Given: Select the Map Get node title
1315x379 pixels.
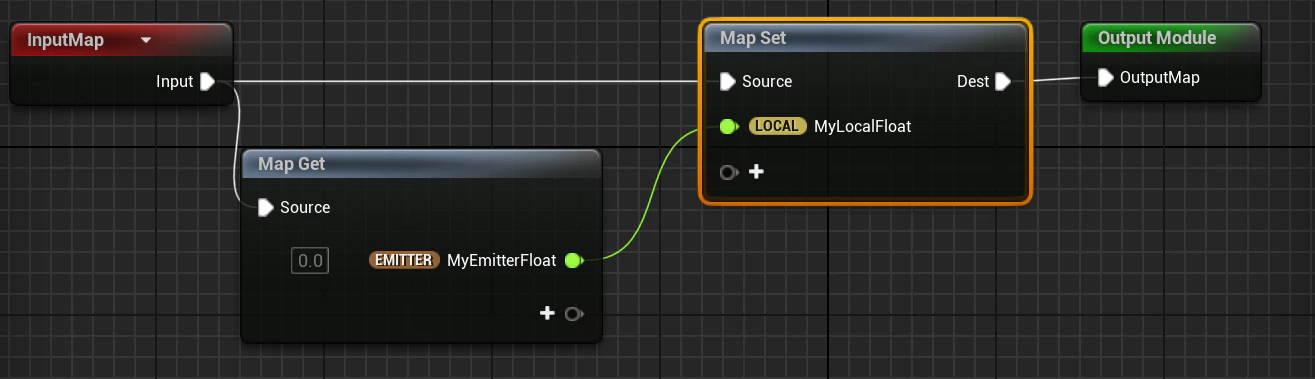Looking at the screenshot, I should (x=292, y=163).
